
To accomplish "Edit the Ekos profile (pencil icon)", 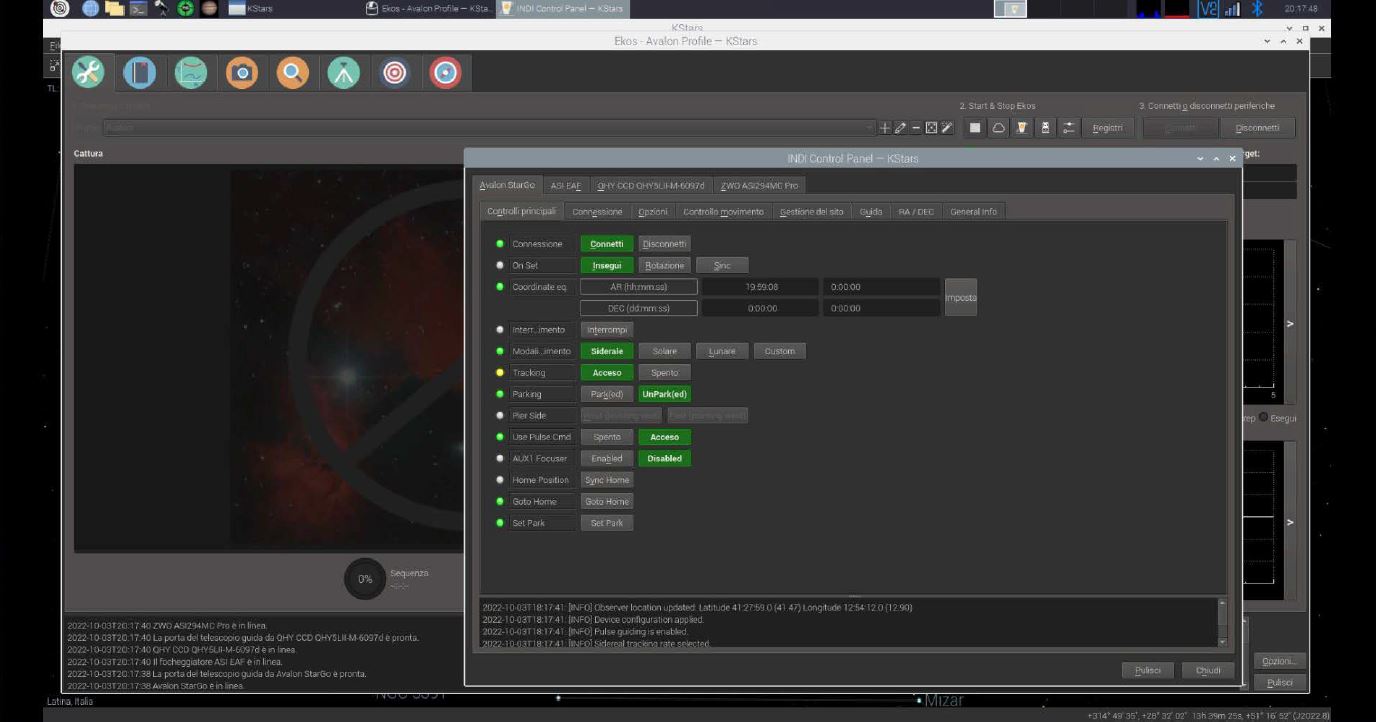I will 900,128.
